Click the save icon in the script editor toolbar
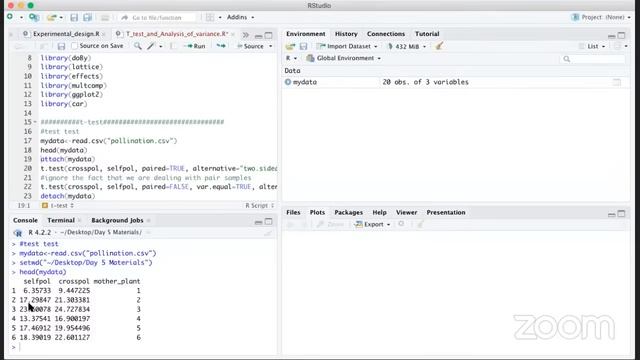The image size is (640, 360). (x=61, y=47)
